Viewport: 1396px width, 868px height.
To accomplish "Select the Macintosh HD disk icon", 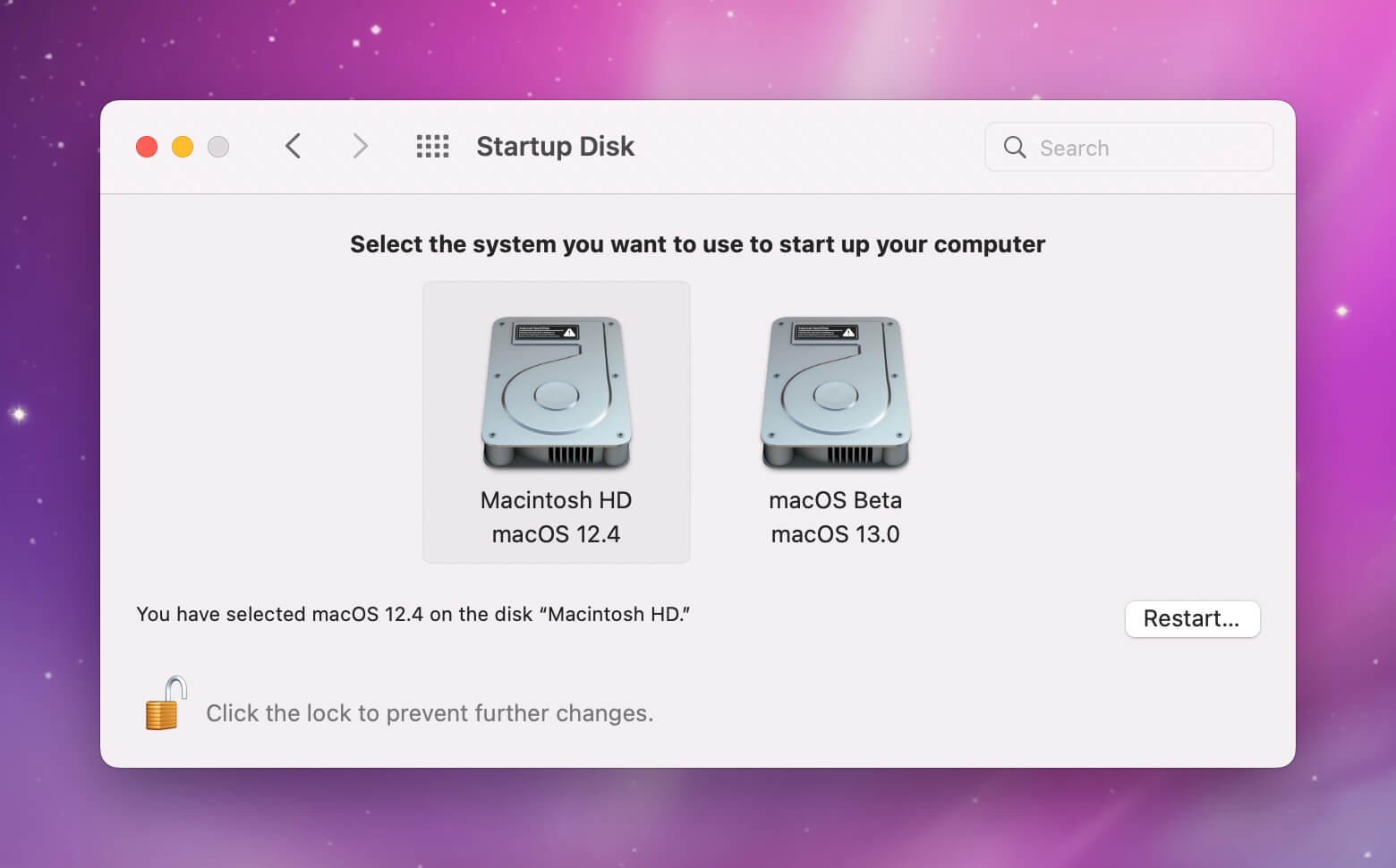I will [557, 392].
